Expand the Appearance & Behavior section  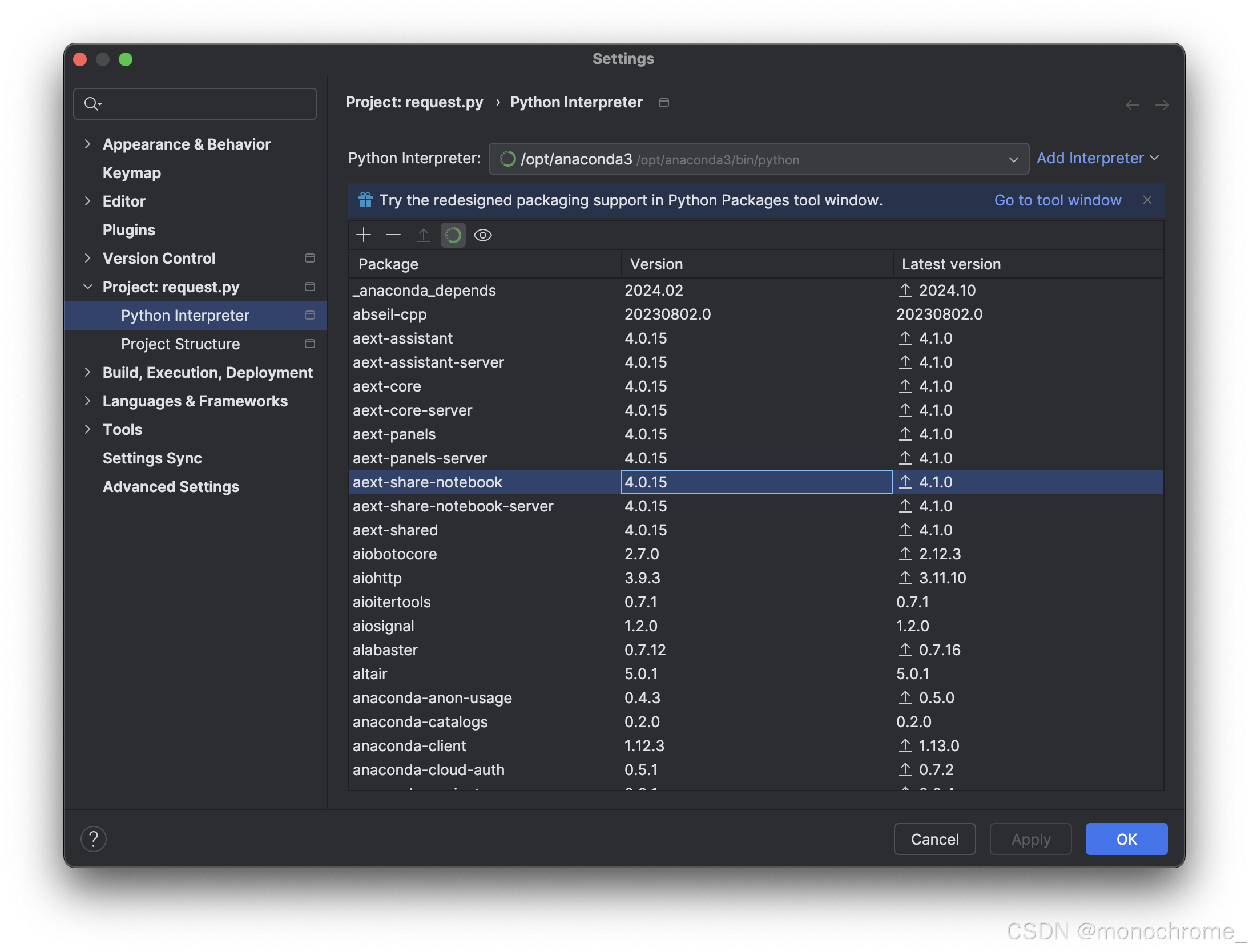pyautogui.click(x=87, y=144)
